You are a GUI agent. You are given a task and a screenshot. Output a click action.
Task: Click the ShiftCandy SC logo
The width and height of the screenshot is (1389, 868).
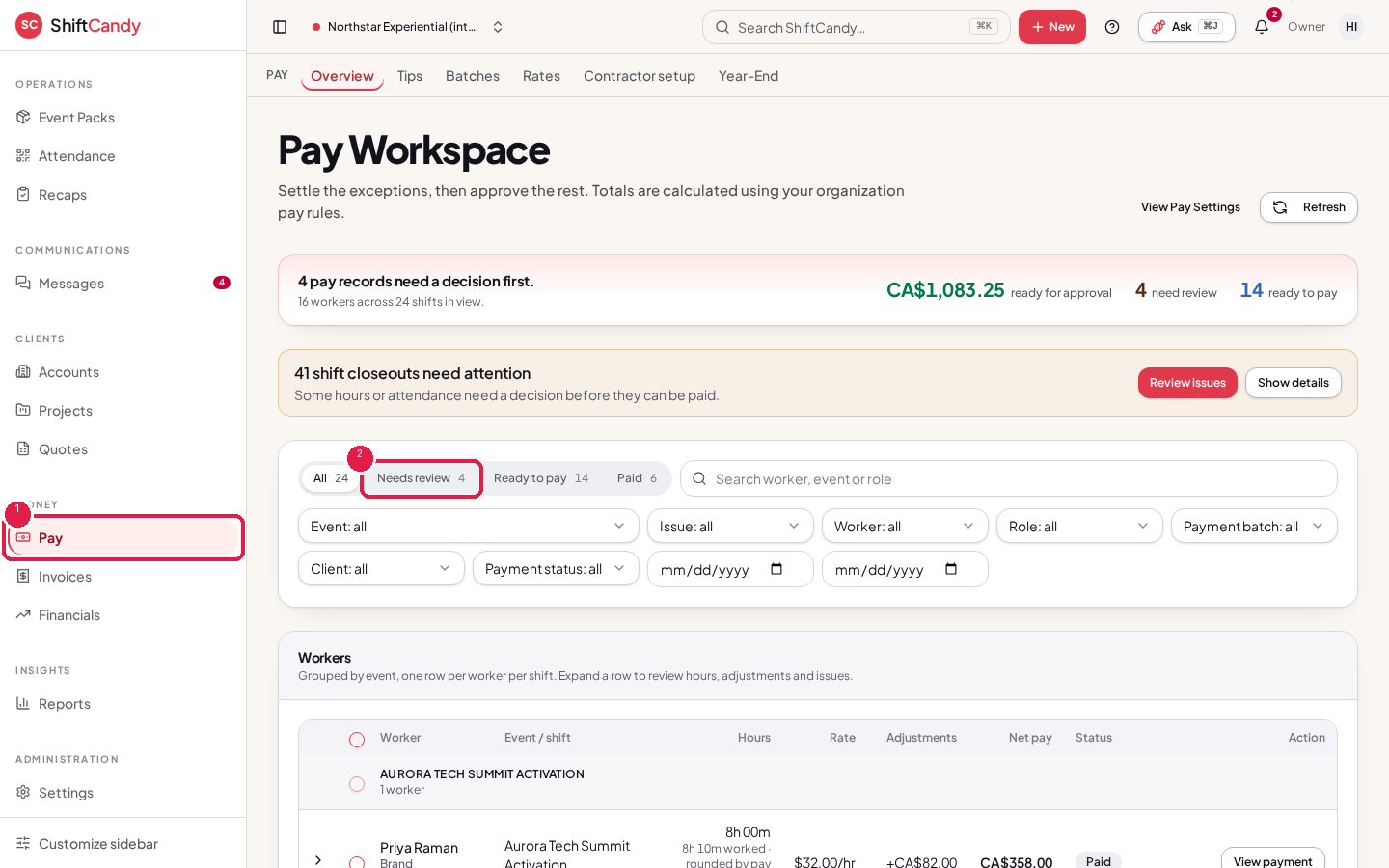30,25
